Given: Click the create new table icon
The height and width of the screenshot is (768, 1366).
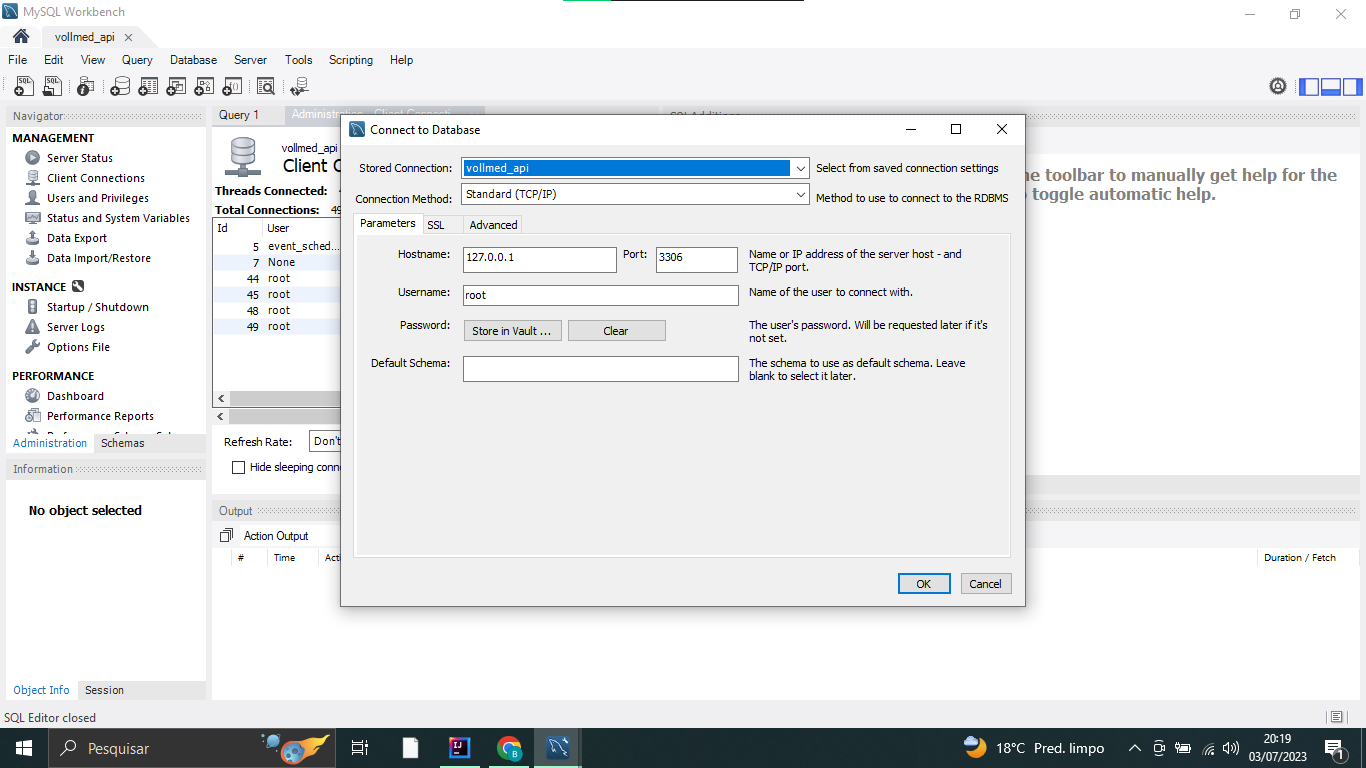Looking at the screenshot, I should pos(148,87).
